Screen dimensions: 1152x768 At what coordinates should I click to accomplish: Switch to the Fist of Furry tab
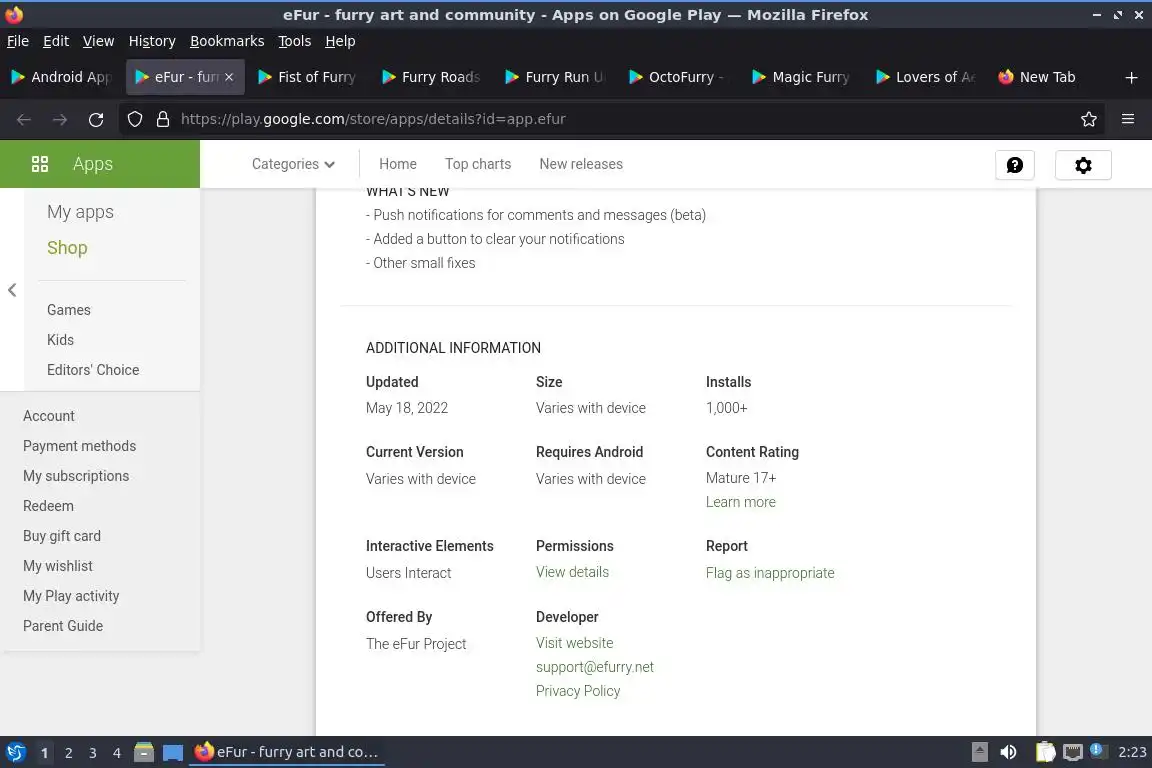click(309, 77)
